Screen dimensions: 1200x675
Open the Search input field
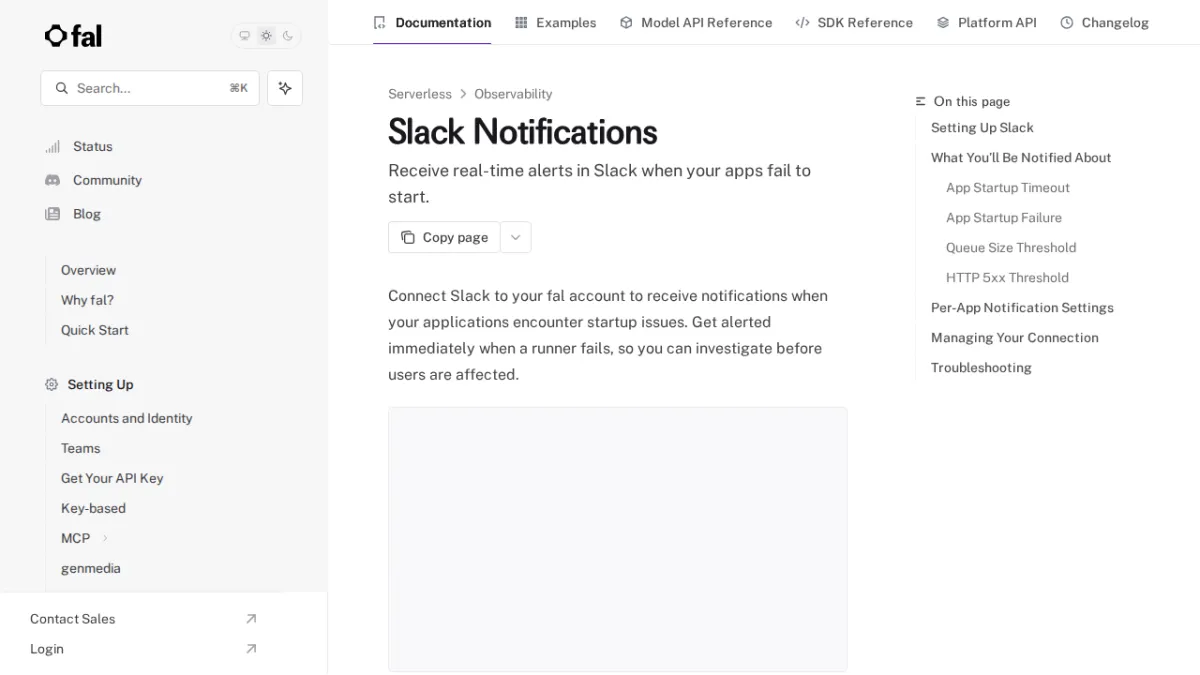[150, 88]
